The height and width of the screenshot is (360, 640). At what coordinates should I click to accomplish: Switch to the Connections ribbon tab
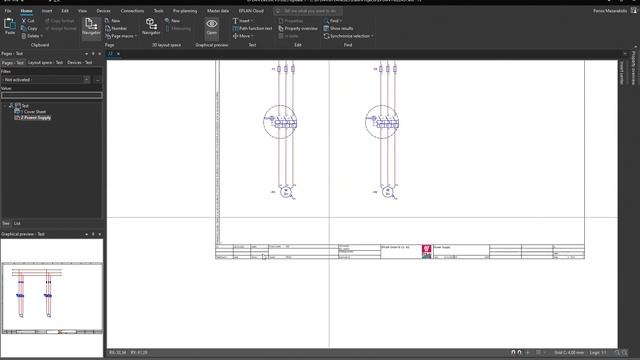pos(132,11)
